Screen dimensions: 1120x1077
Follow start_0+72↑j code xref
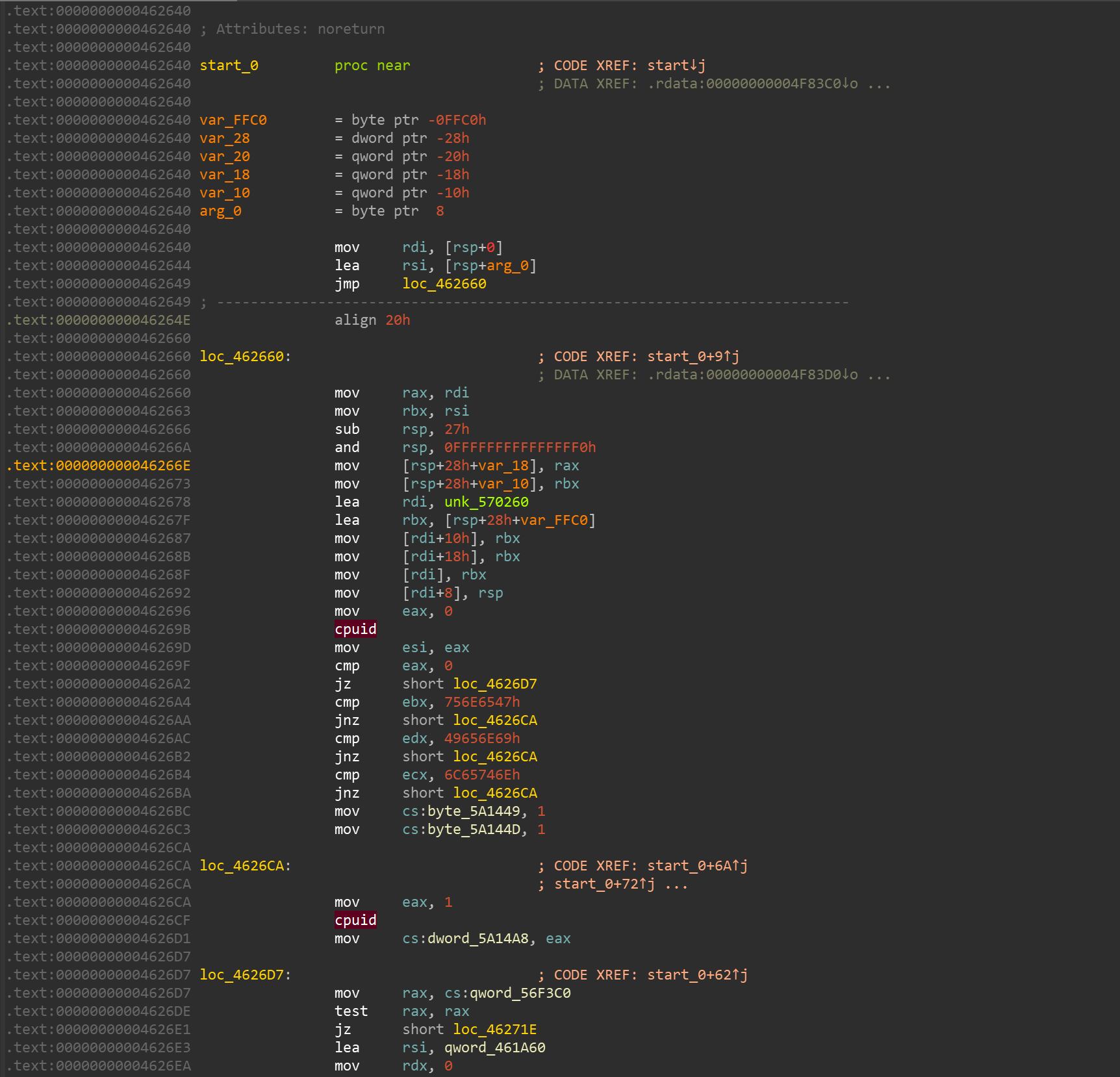pyautogui.click(x=605, y=884)
